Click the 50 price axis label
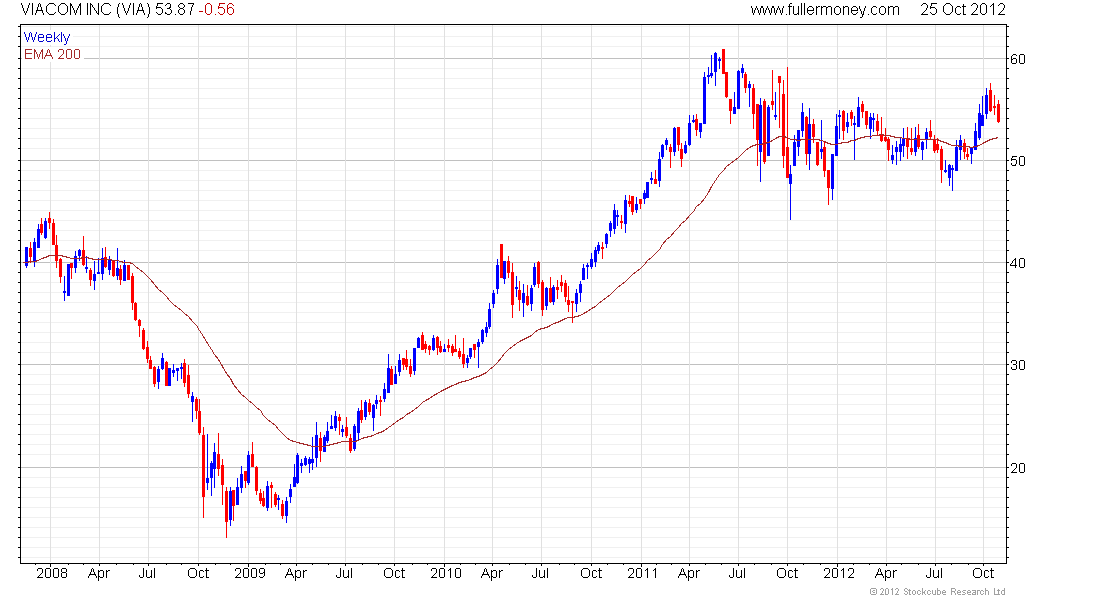 1017,161
